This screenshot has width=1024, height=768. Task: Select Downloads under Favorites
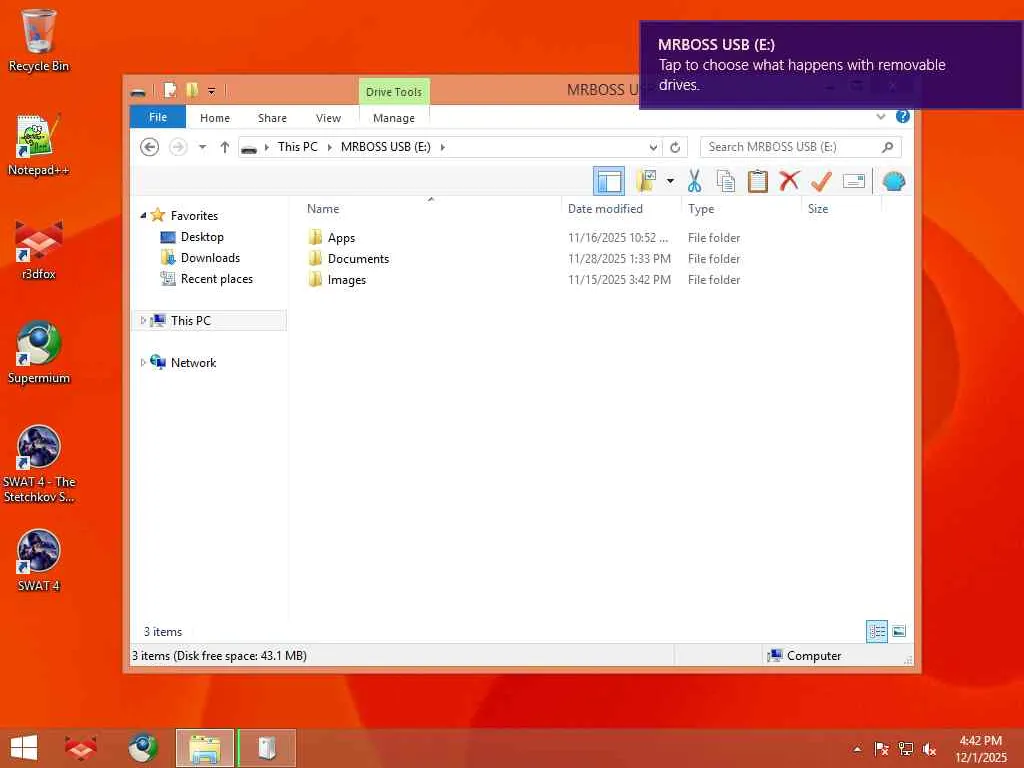click(210, 257)
